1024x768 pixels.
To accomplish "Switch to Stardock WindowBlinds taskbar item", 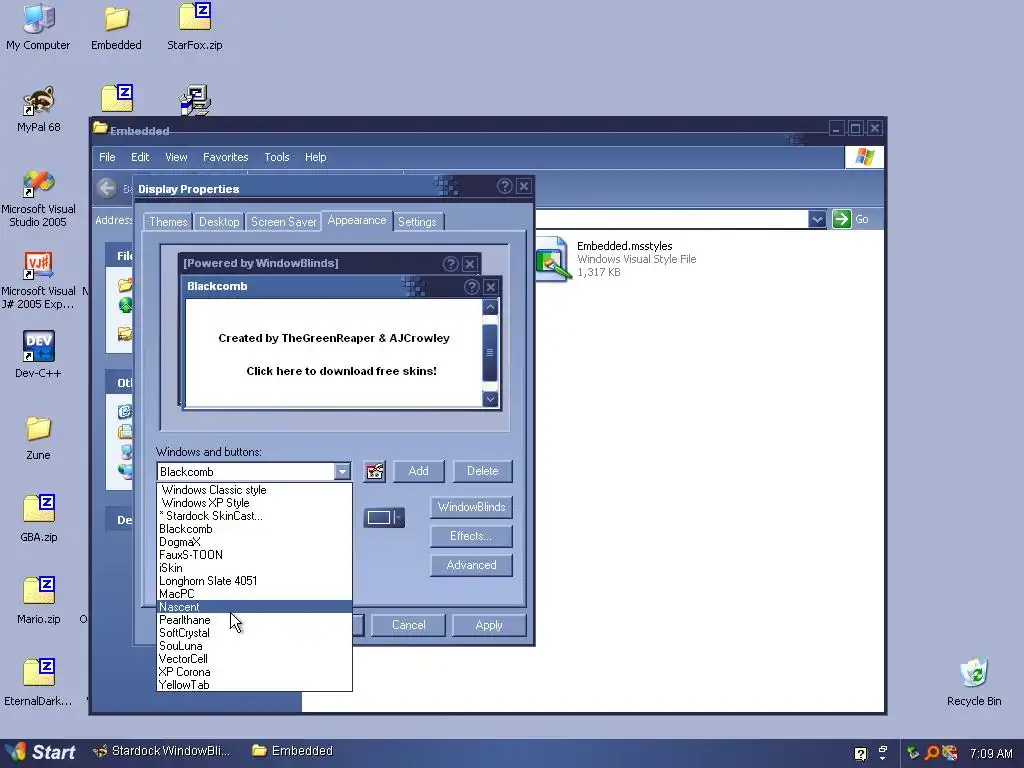I will (x=163, y=751).
